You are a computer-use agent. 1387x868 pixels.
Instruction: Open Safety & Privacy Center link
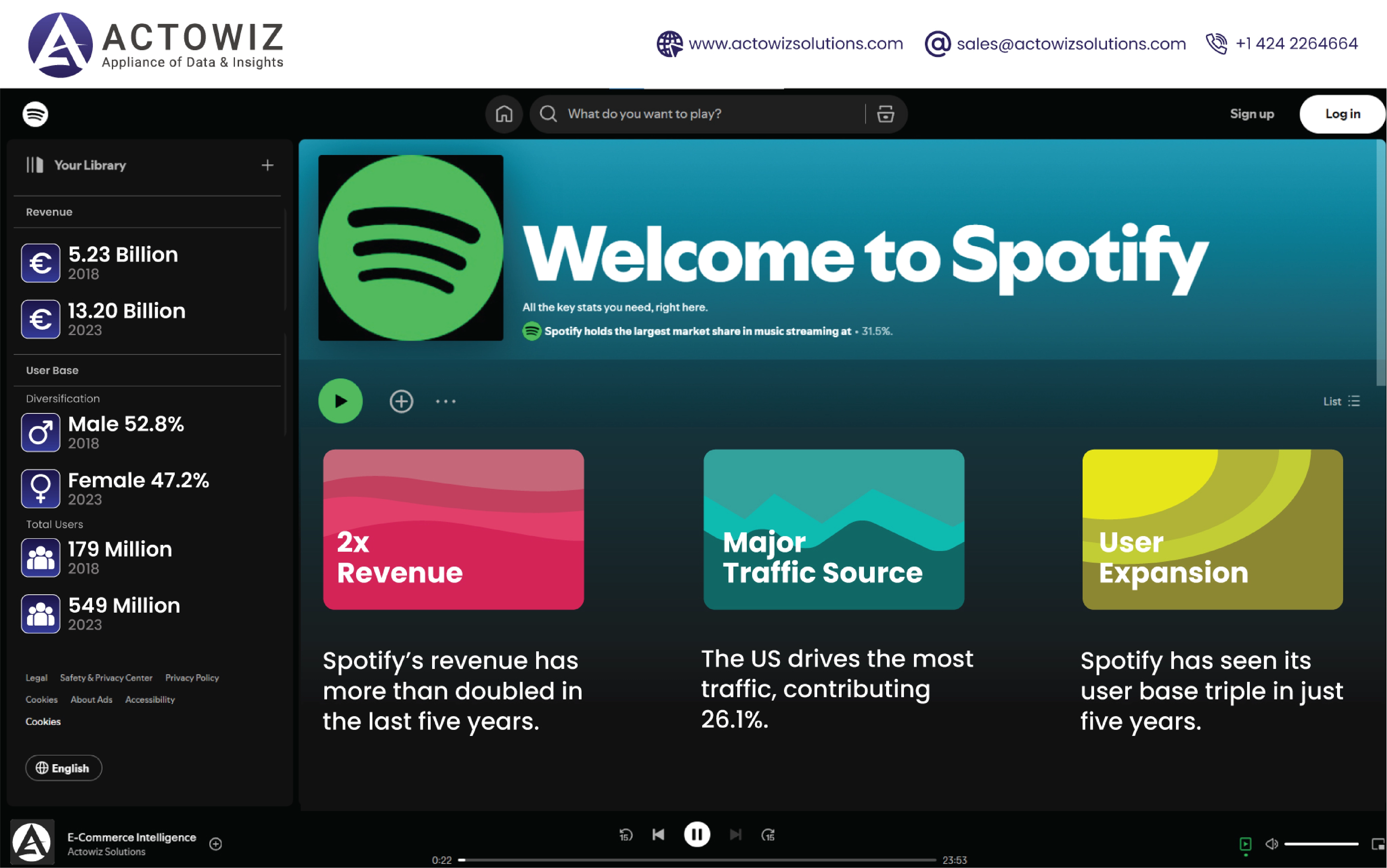tap(106, 678)
